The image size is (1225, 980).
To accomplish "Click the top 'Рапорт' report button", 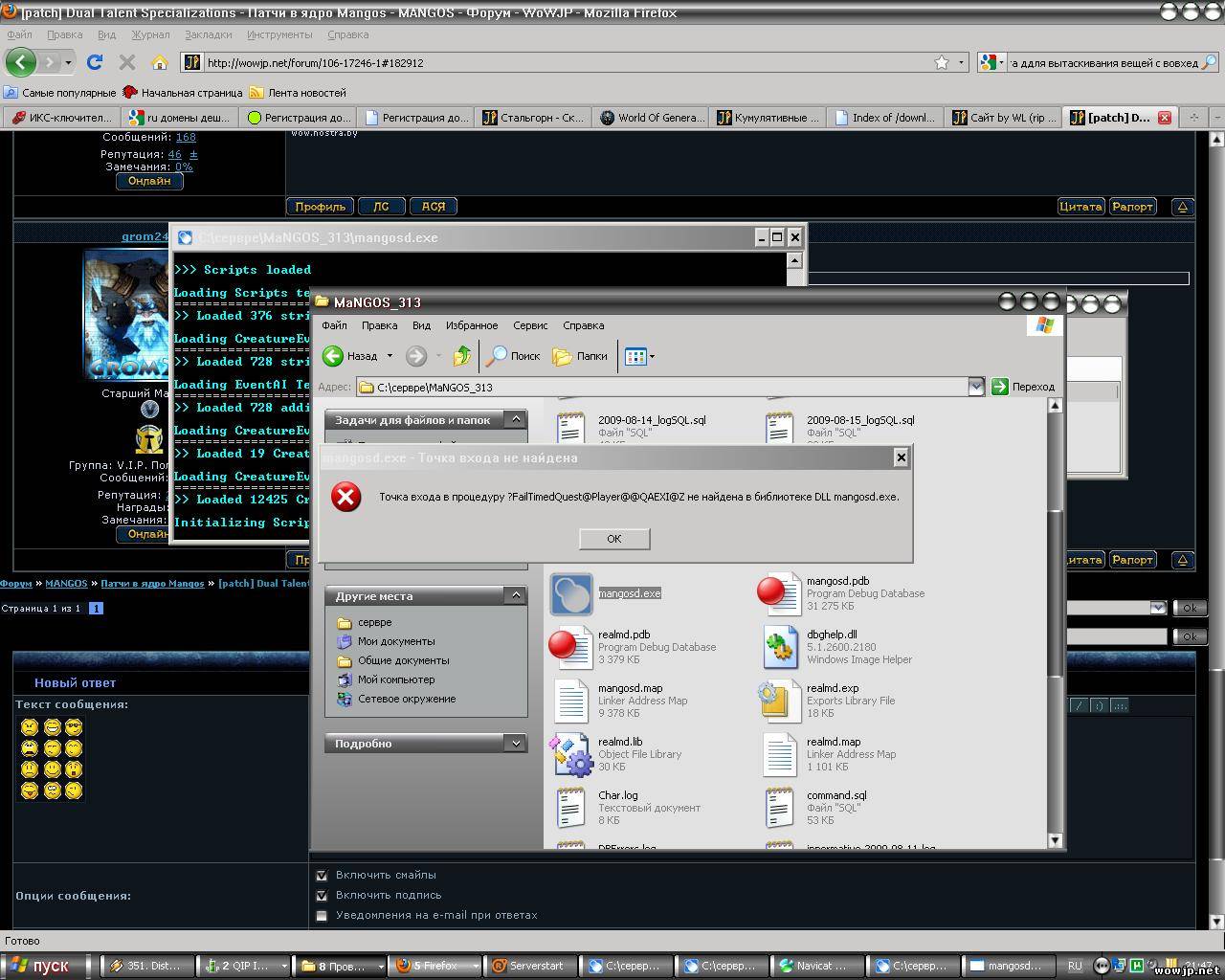I will 1132,206.
